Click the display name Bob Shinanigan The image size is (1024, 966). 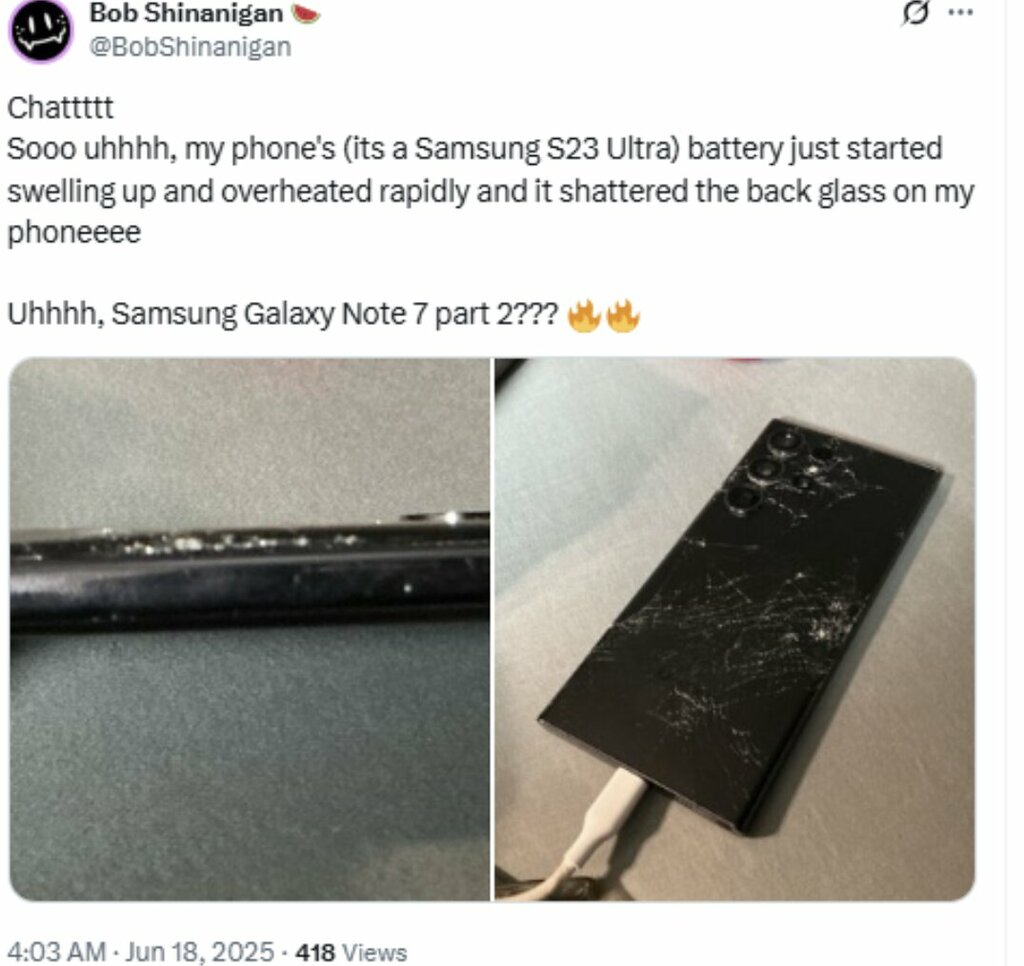coord(186,13)
